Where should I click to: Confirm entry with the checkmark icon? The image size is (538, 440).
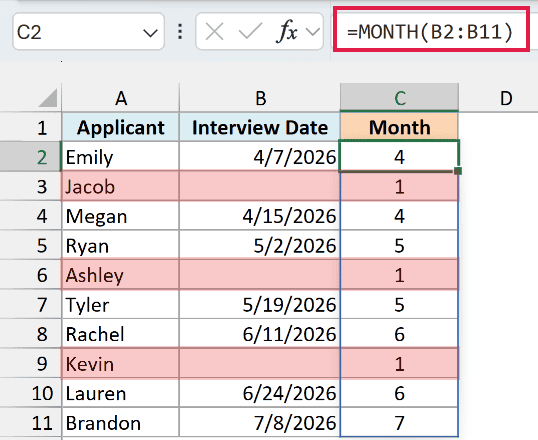tap(250, 32)
